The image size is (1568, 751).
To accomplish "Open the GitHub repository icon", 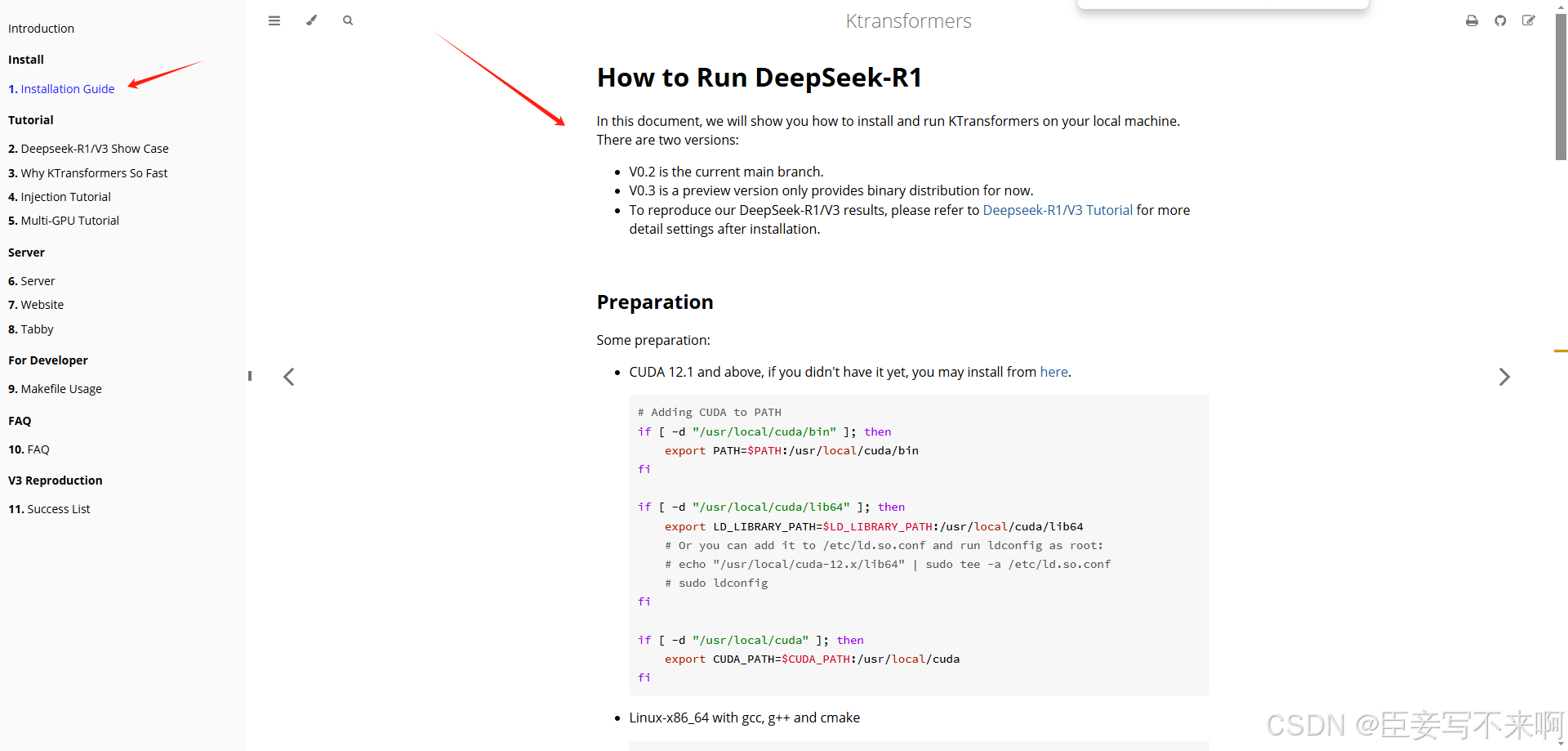I will click(x=1500, y=20).
